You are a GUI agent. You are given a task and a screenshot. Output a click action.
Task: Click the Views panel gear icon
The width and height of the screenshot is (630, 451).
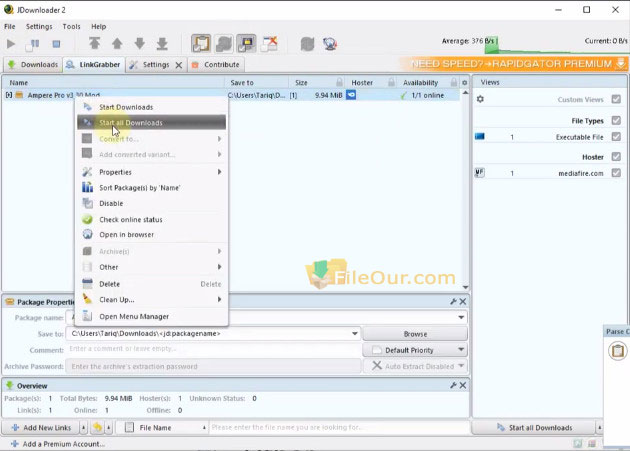point(480,99)
